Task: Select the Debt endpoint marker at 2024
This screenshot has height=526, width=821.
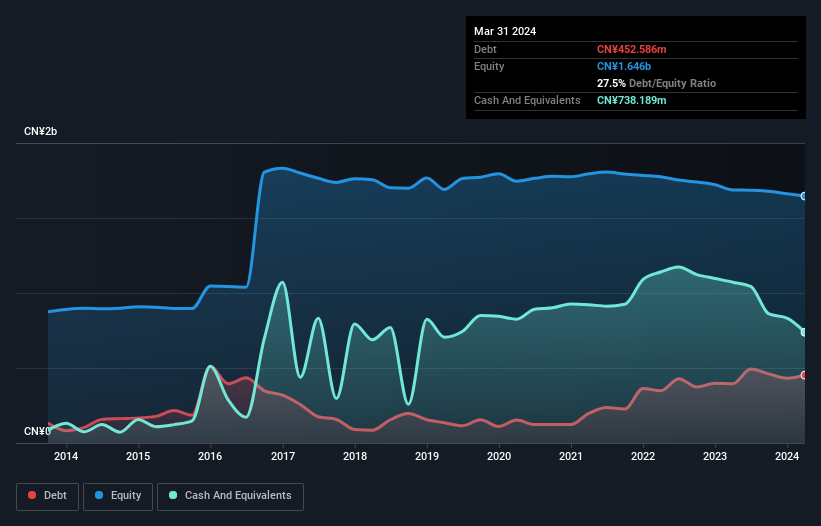Action: click(x=804, y=375)
